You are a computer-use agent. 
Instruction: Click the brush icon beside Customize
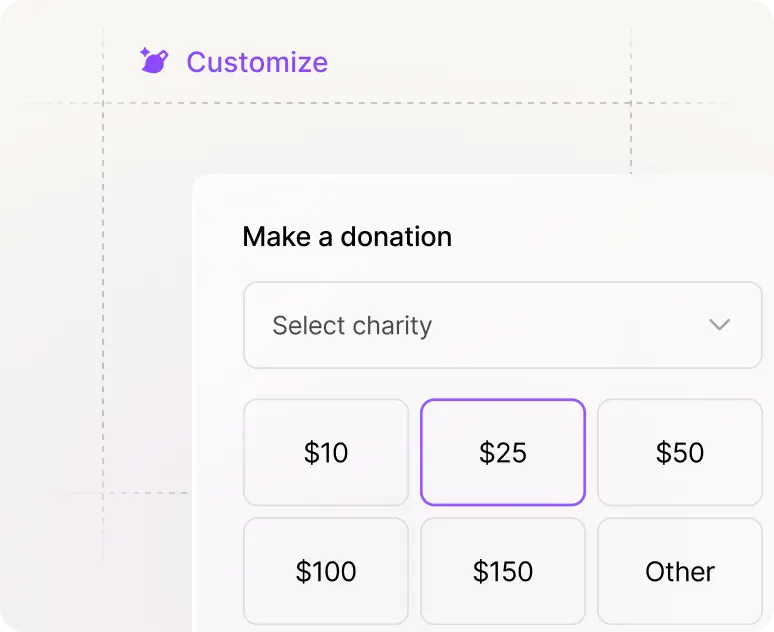click(x=153, y=62)
